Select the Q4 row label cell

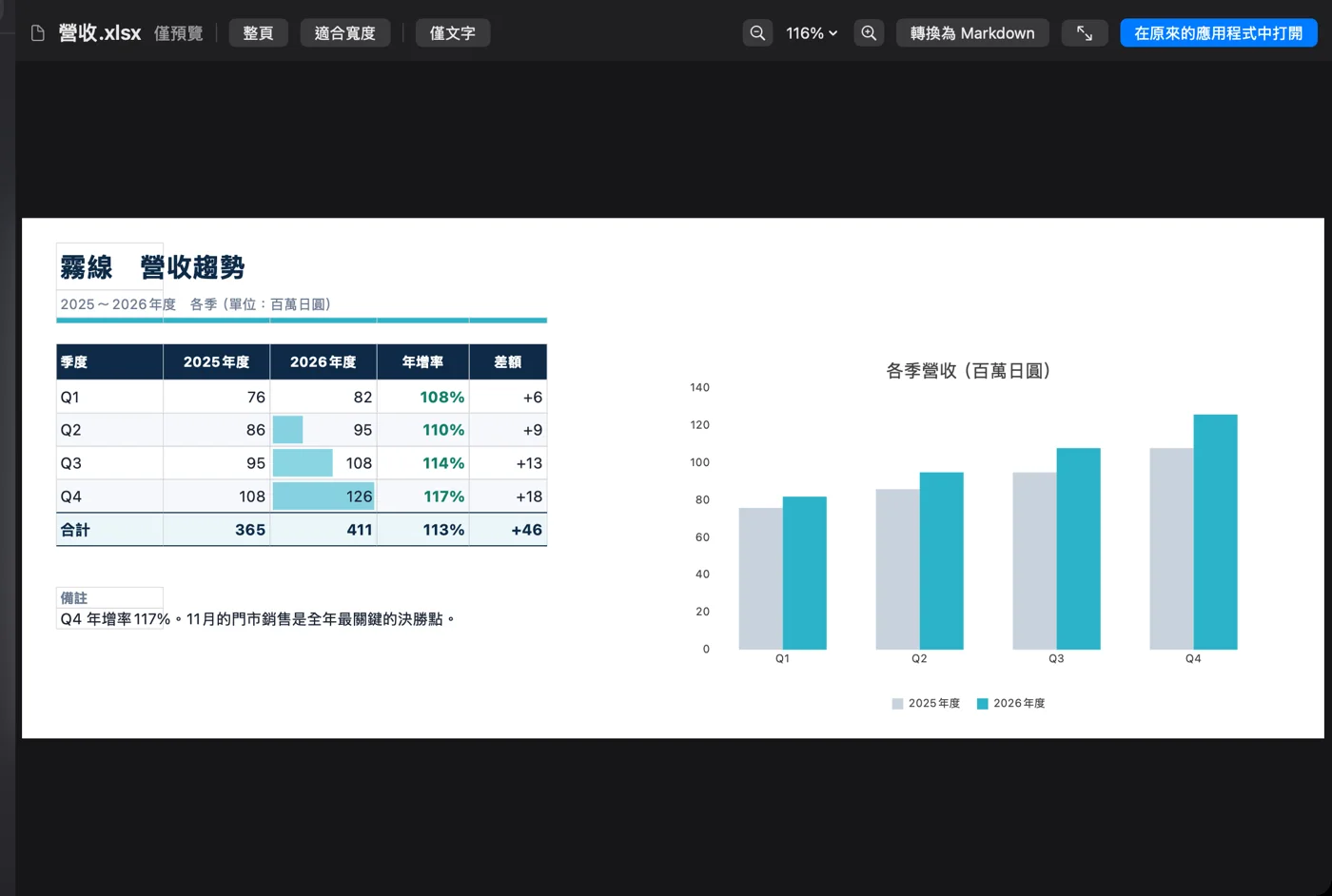[x=109, y=497]
